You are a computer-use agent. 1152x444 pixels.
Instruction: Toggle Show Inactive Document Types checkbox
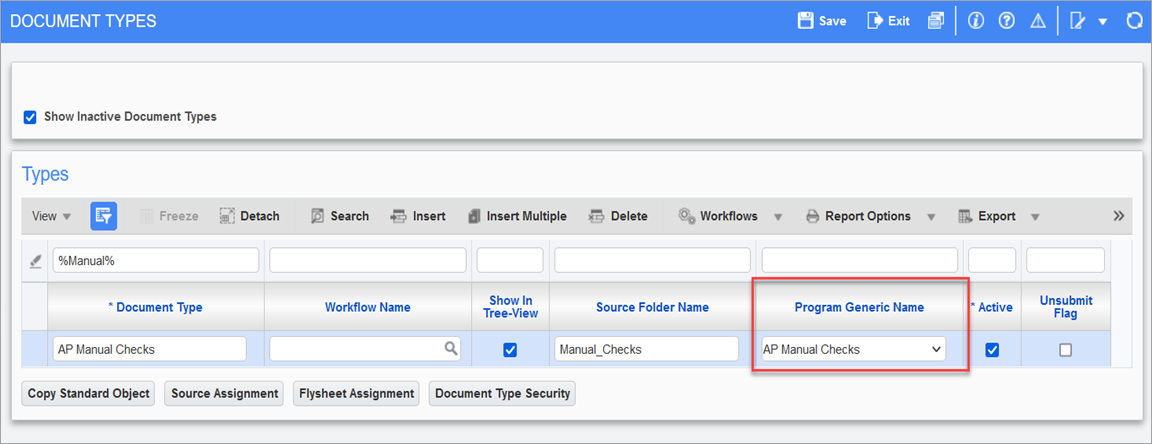coord(30,116)
